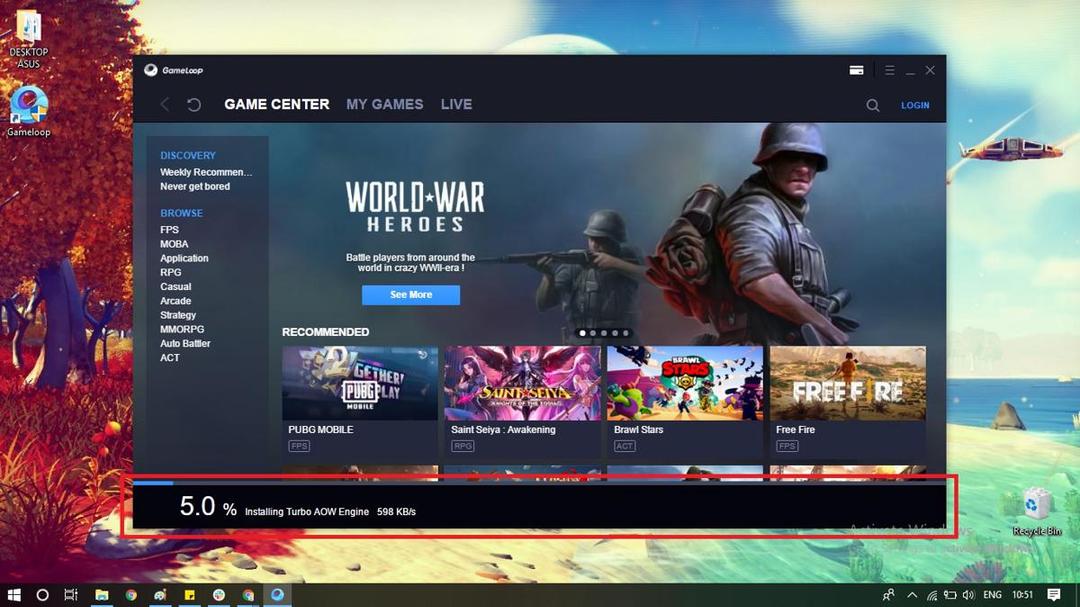The height and width of the screenshot is (607, 1080).
Task: Click the Installing Turbo AOW Engine status
Action: [307, 512]
